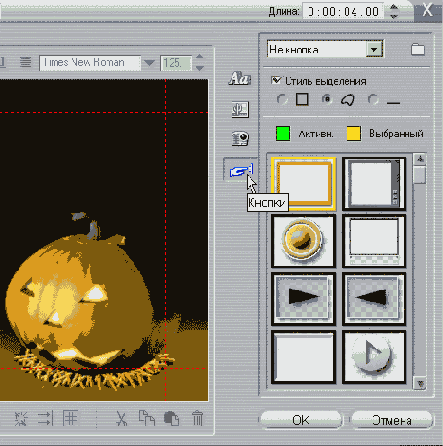This screenshot has height=446, width=443.
Task: Select underline highlight style radio button
Action: click(372, 99)
